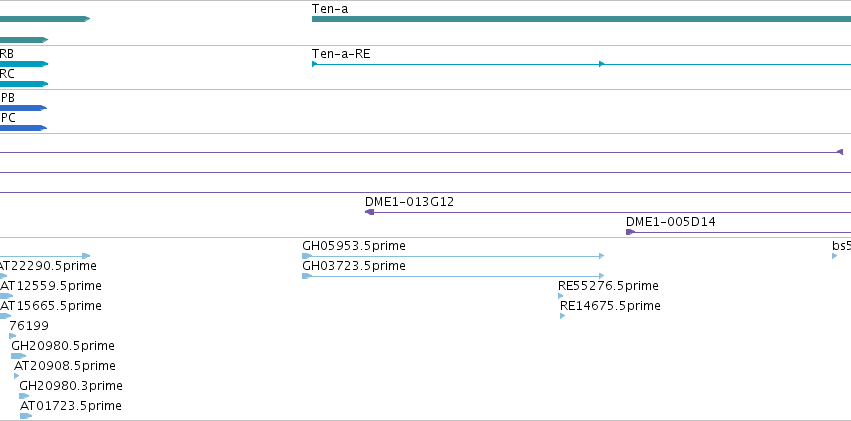This screenshot has width=851, height=421.
Task: Select the Ten-a gene bar
Action: [581, 19]
